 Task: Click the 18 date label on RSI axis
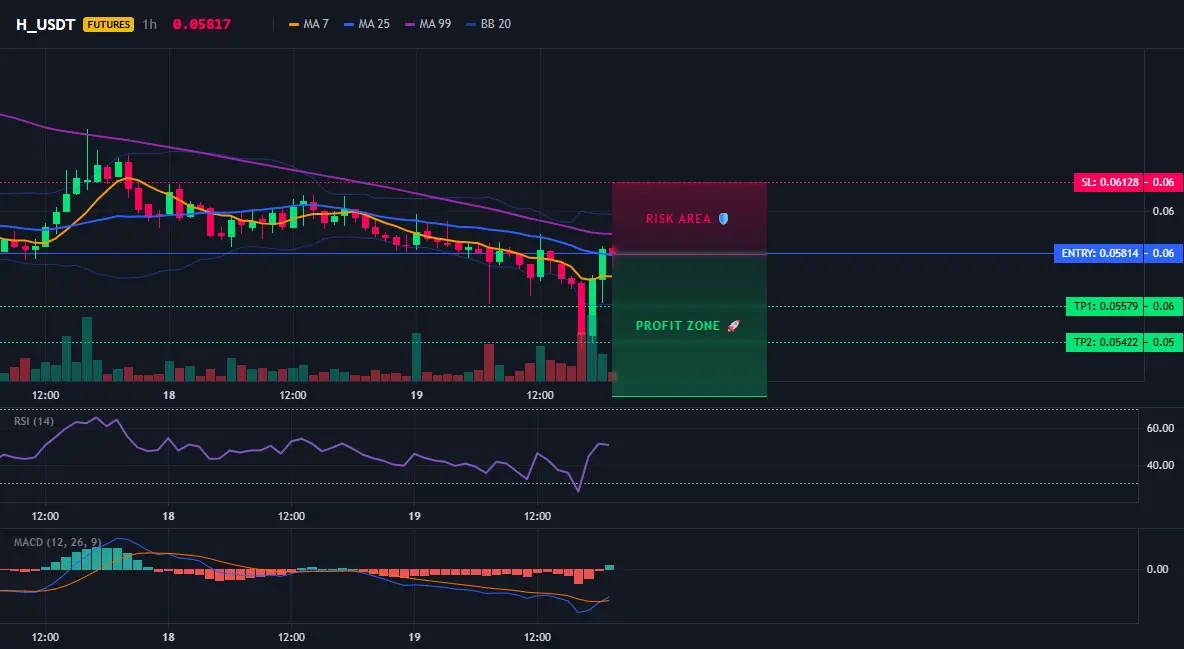pyautogui.click(x=168, y=516)
